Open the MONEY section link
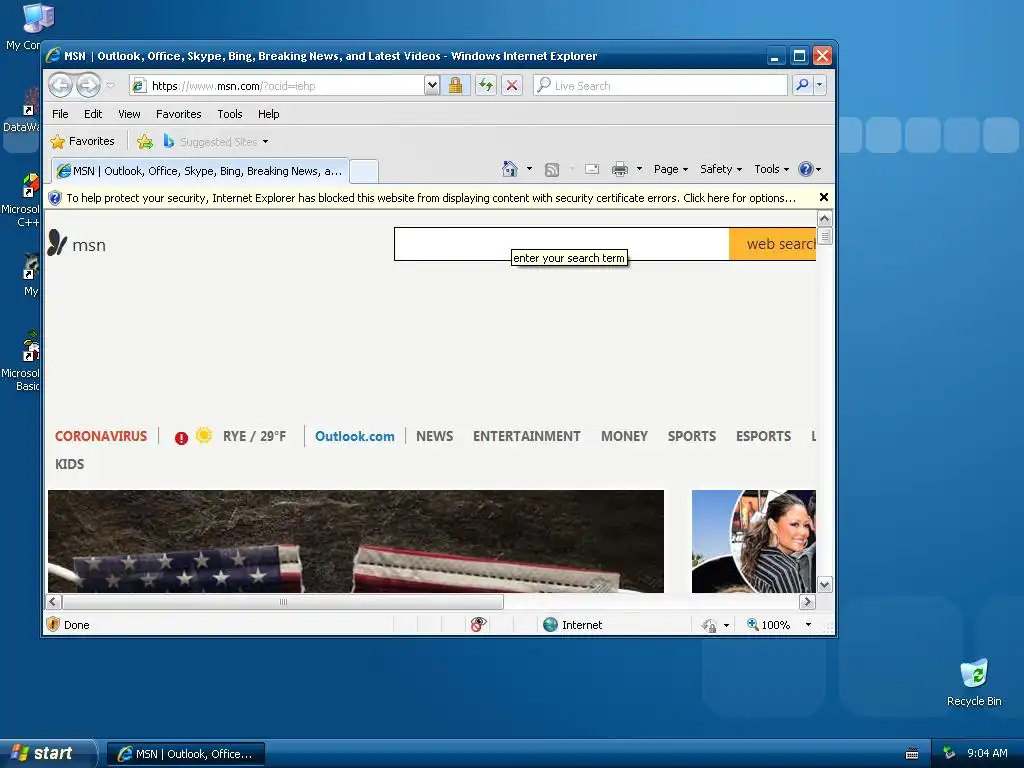This screenshot has width=1024, height=768. pyautogui.click(x=624, y=436)
